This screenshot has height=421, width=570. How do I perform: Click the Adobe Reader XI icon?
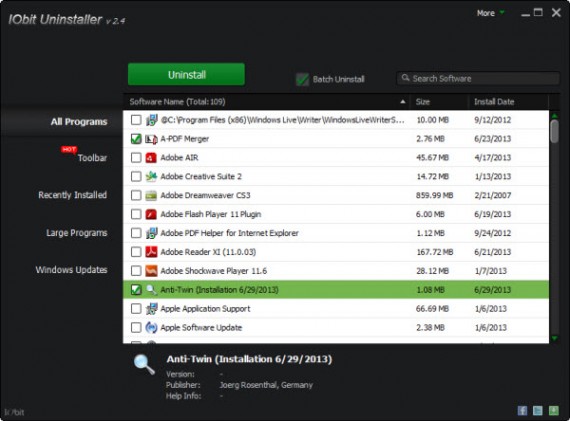(x=151, y=252)
